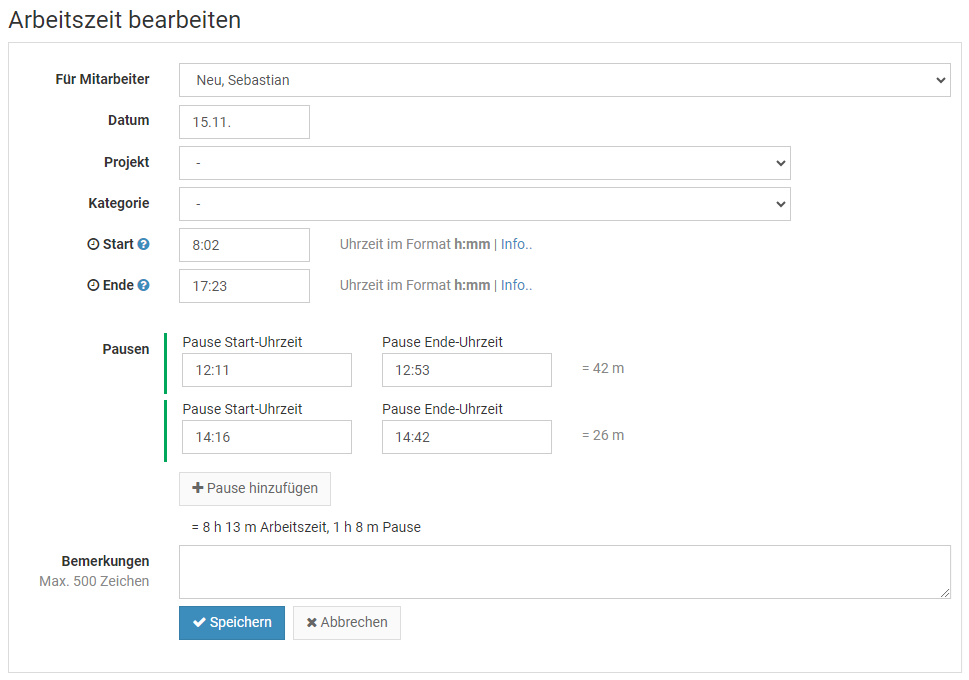
Task: Click the clock icon beside Start label
Action: click(93, 244)
